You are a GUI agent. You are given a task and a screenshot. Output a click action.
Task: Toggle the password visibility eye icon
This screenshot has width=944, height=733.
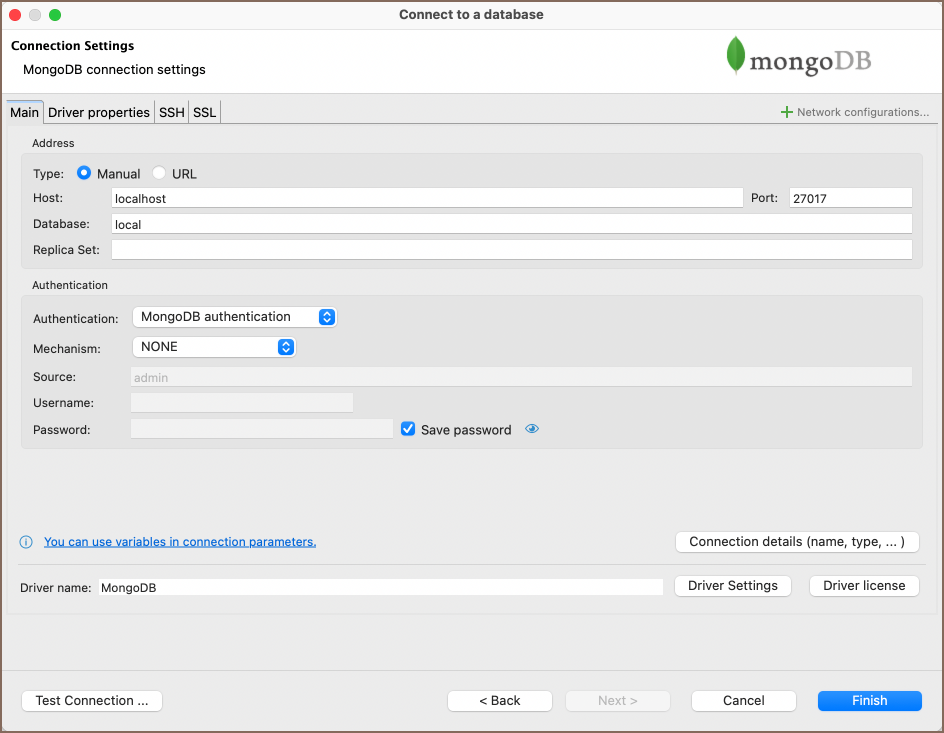pyautogui.click(x=532, y=429)
